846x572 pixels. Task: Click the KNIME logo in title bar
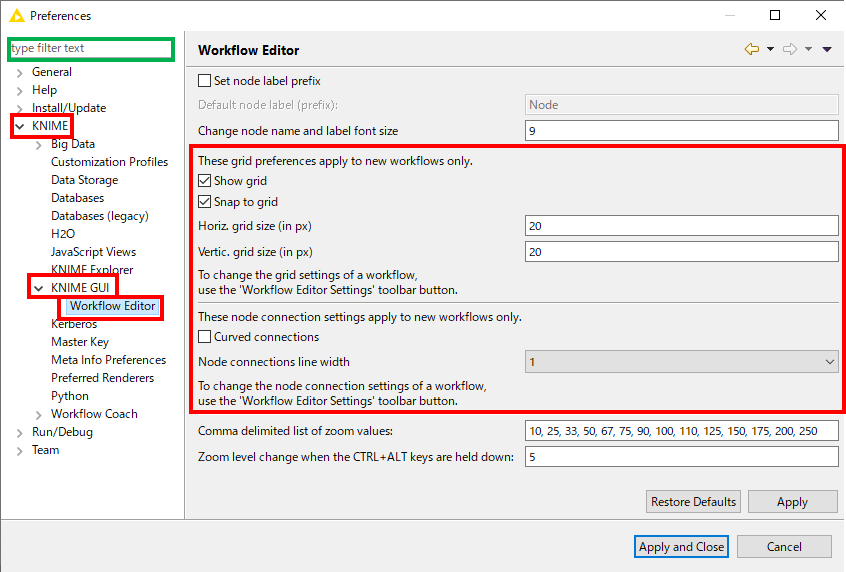point(17,16)
